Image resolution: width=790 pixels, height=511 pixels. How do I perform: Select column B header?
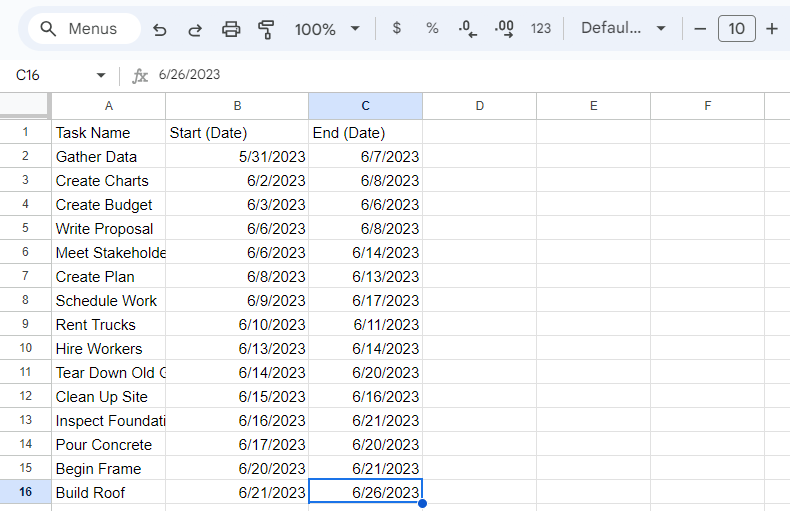[237, 106]
